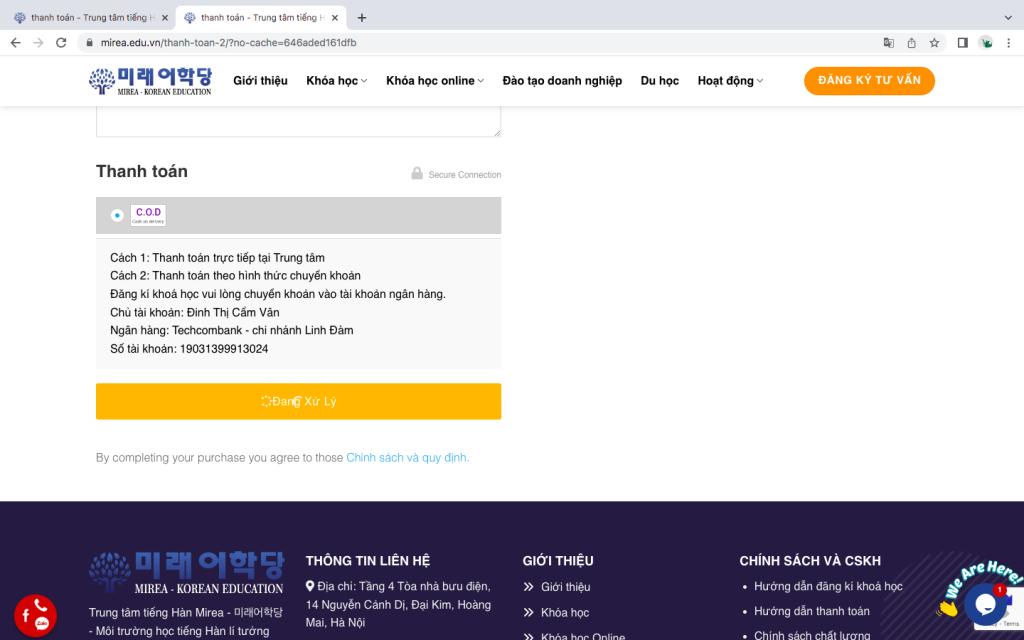Bookmark this page with the star icon
Screen dimensions: 1024x640
[x=934, y=43]
